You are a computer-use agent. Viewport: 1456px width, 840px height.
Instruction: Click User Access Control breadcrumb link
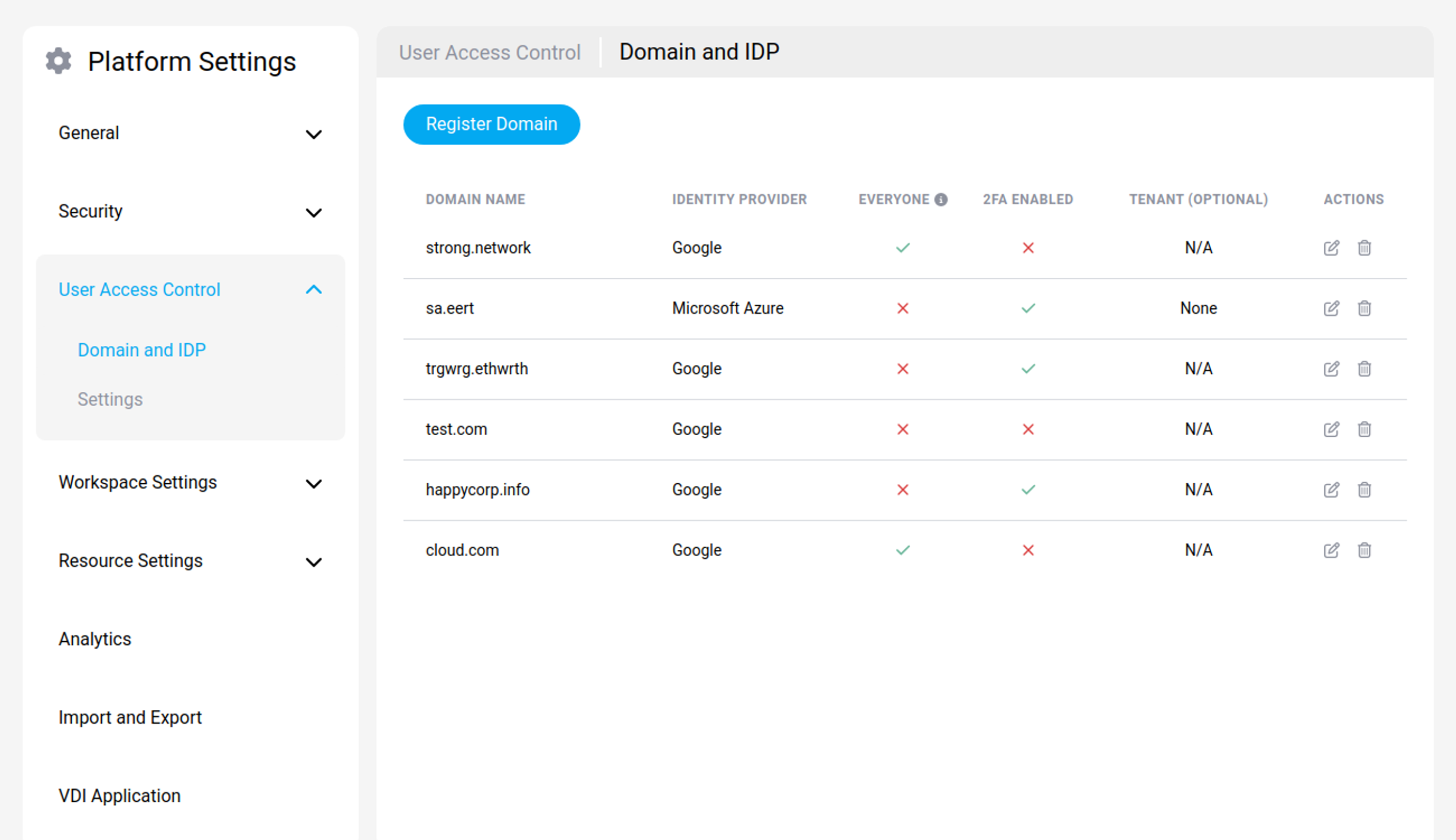pos(489,53)
